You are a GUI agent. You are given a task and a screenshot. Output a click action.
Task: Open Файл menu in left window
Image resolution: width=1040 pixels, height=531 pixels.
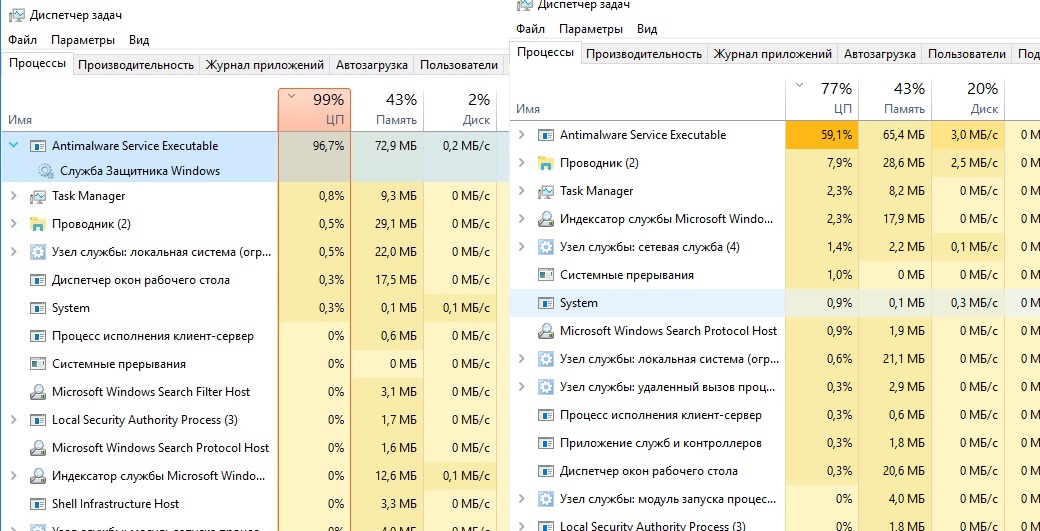23,40
